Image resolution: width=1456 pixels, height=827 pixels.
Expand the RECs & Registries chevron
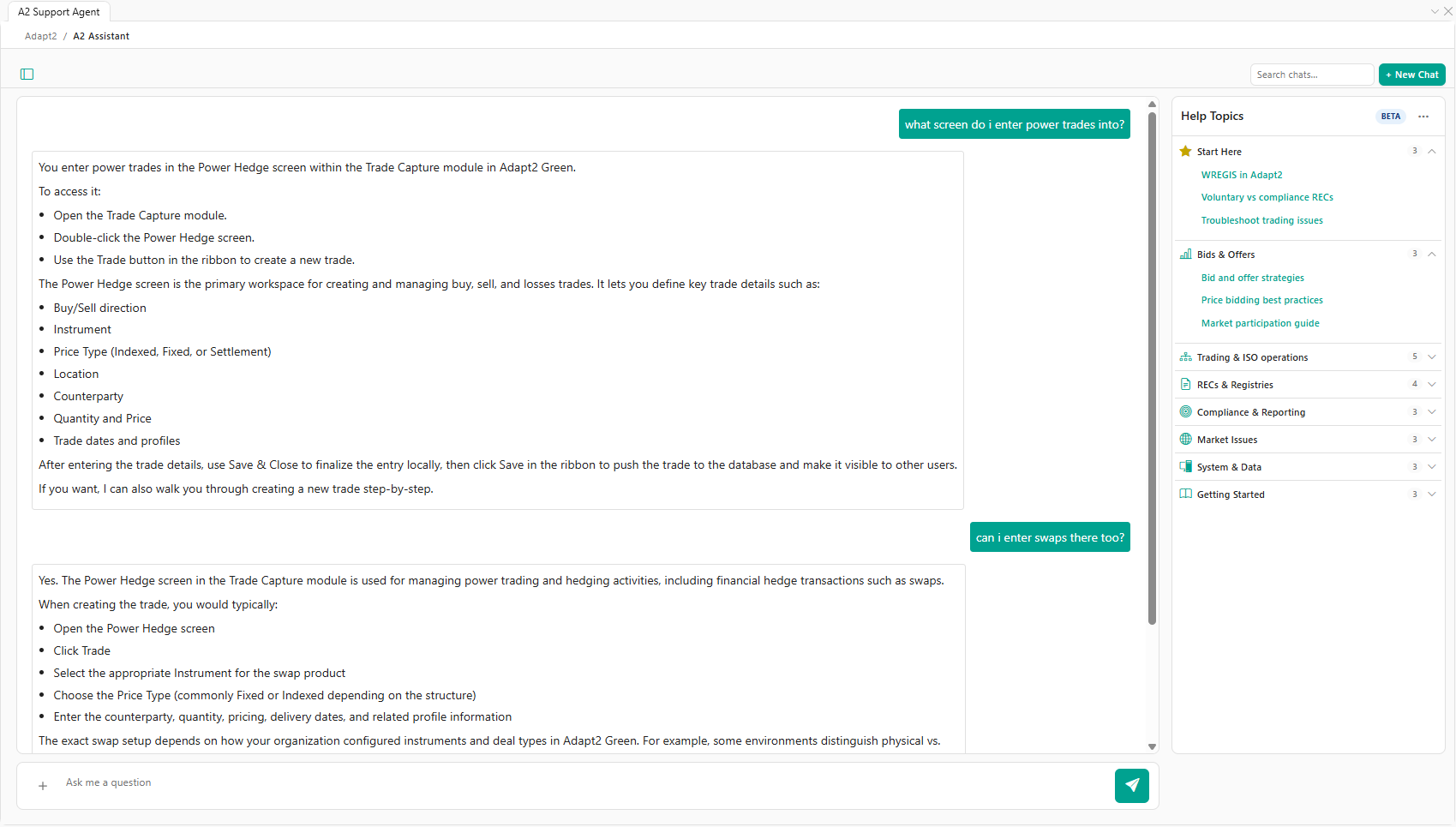pos(1432,384)
